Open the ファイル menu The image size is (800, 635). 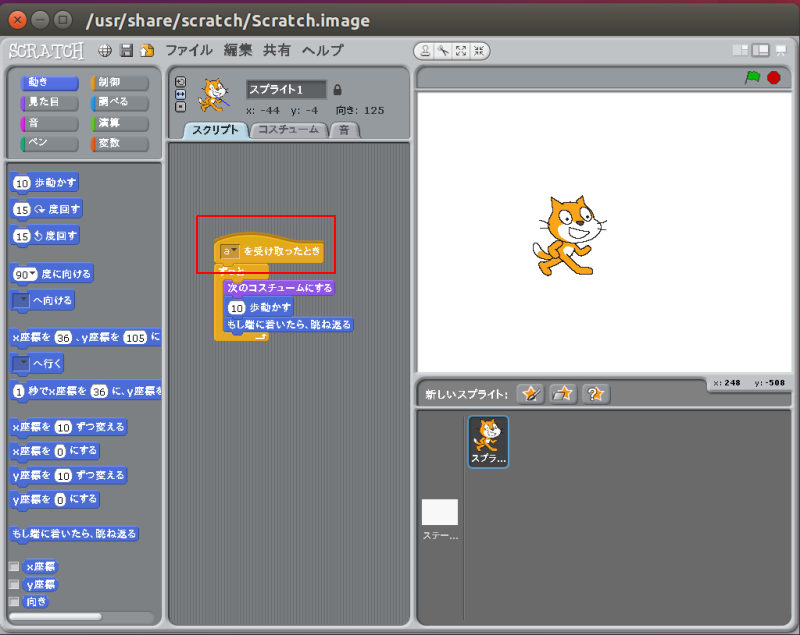[189, 50]
